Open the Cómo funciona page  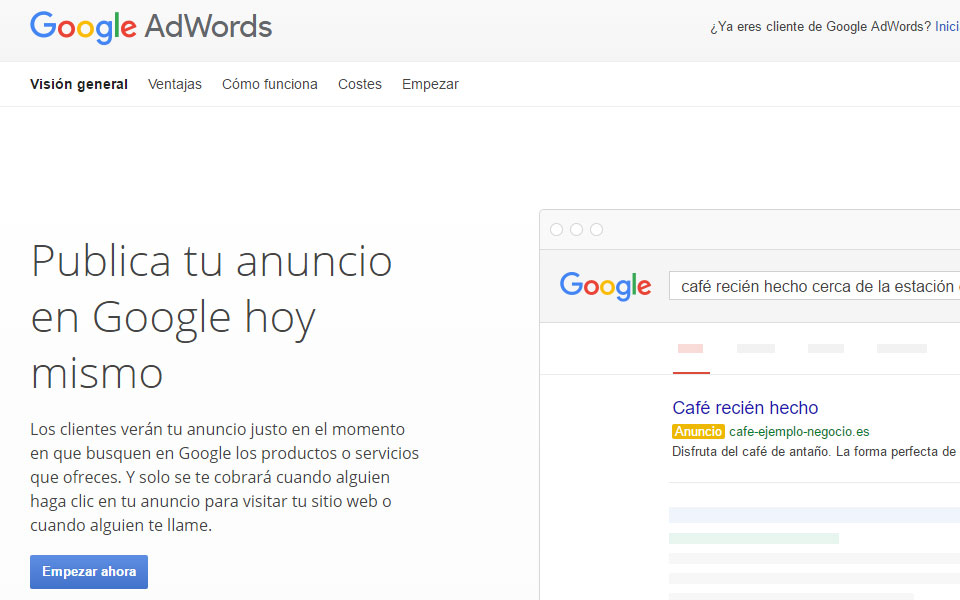(269, 84)
